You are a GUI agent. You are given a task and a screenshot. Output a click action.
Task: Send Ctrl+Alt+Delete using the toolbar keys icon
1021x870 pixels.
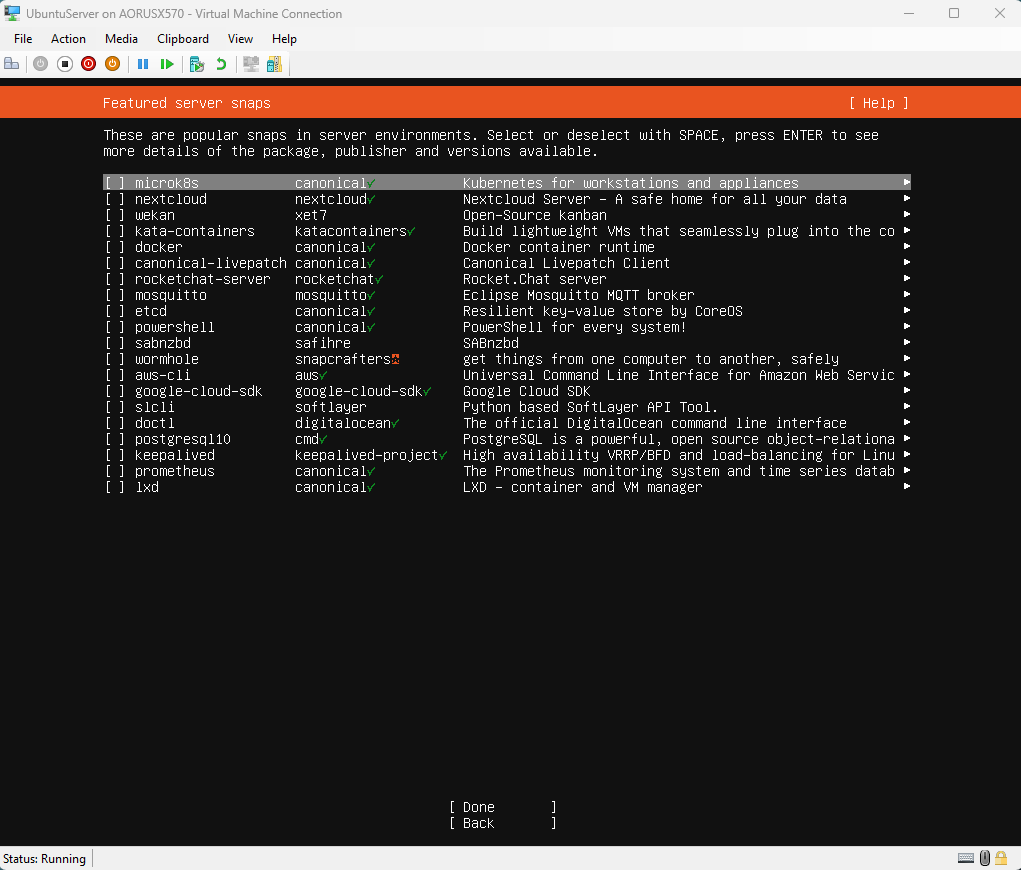pos(12,64)
